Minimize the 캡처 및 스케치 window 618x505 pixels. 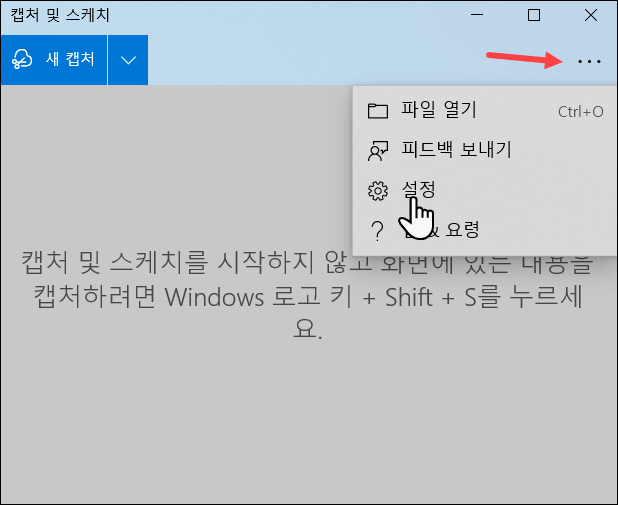tap(477, 15)
